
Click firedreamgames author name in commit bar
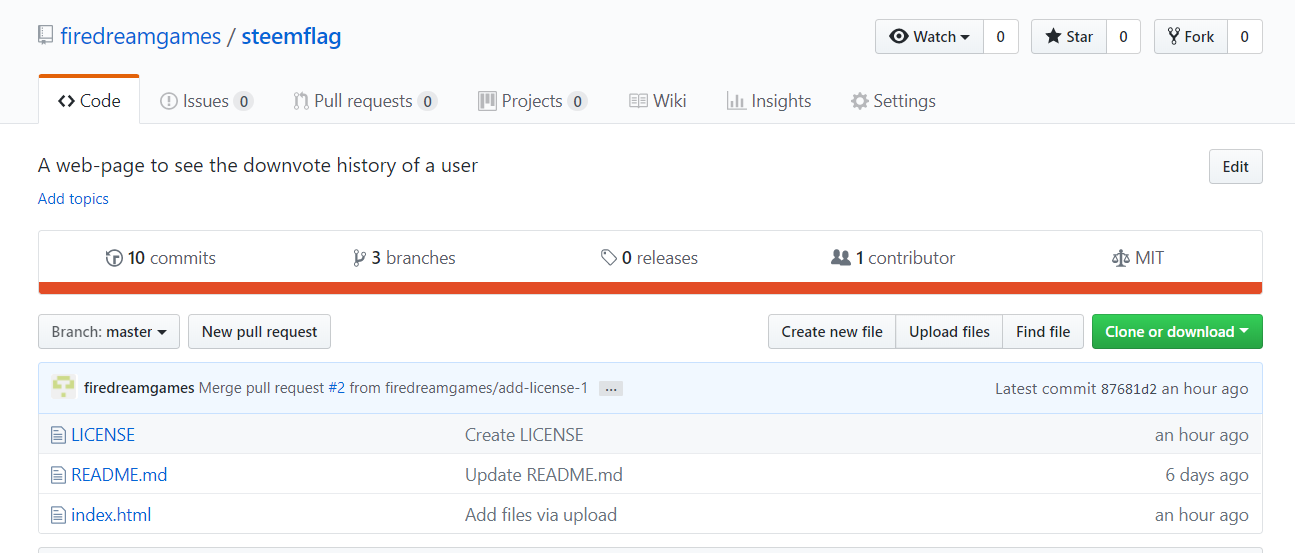[x=139, y=388]
